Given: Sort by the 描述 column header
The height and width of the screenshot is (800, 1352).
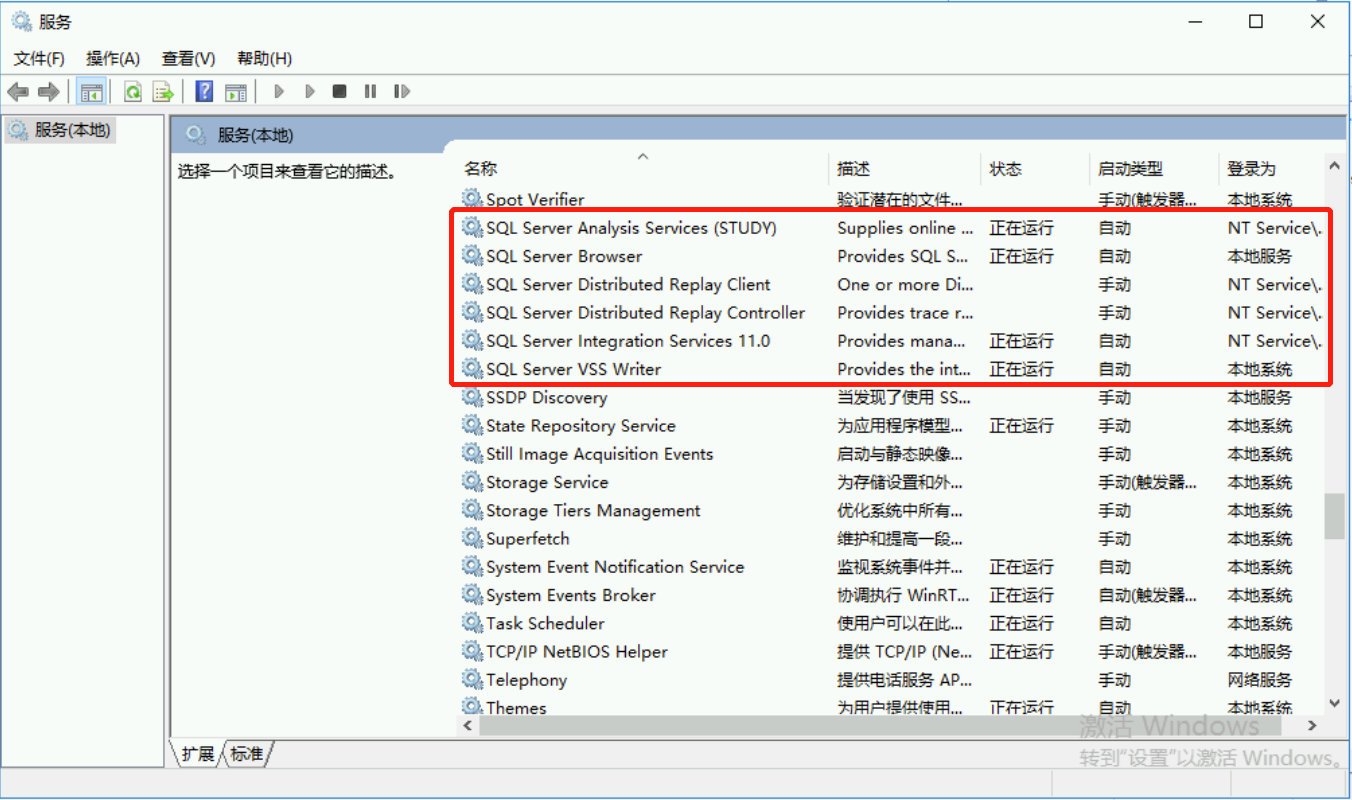Looking at the screenshot, I should 905,168.
